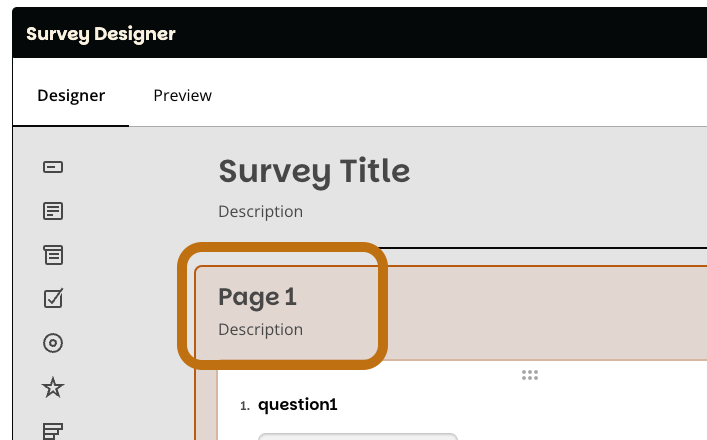Edit the survey Description text
Image resolution: width=707 pixels, height=440 pixels.
260,212
